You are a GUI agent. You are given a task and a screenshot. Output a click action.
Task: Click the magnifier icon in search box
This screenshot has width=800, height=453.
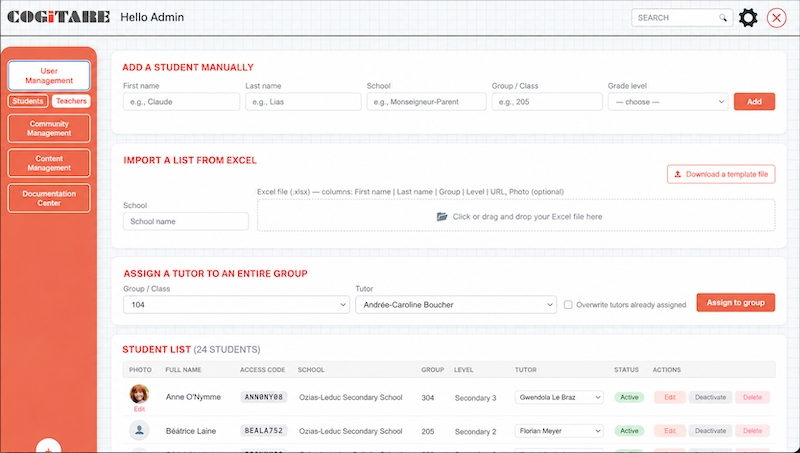click(723, 17)
